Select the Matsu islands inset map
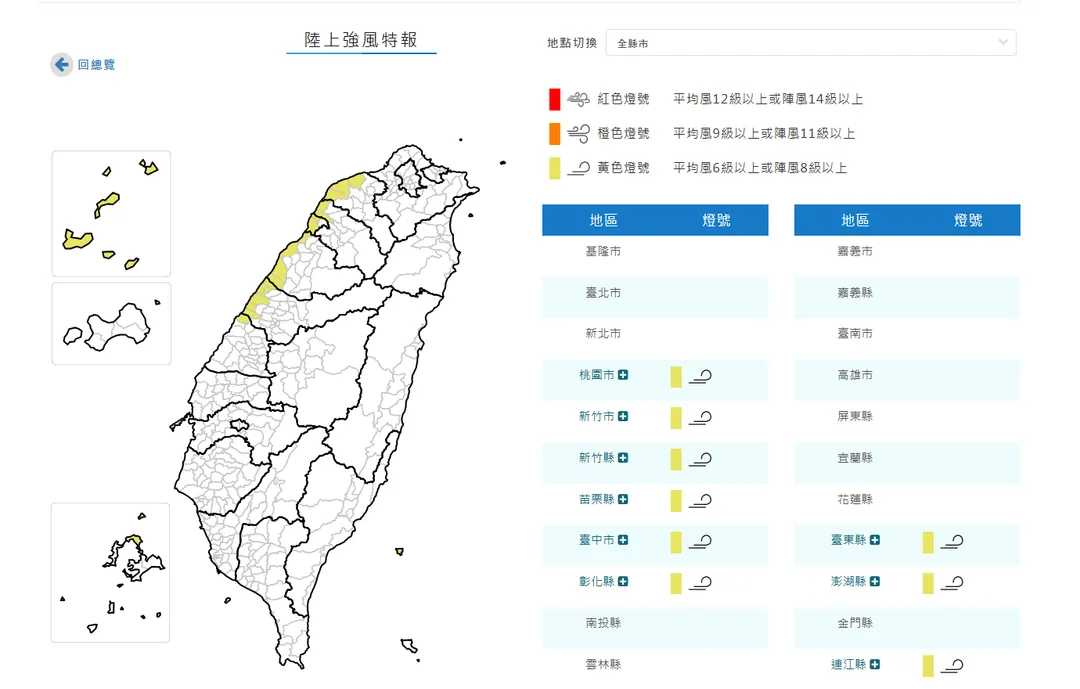1080x689 pixels. [111, 214]
